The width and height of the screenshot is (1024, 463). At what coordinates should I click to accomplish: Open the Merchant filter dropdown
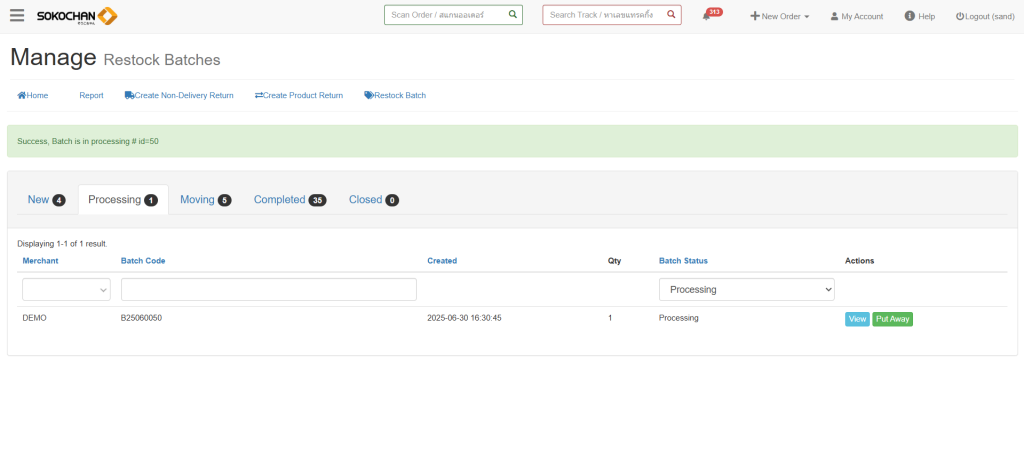point(66,289)
